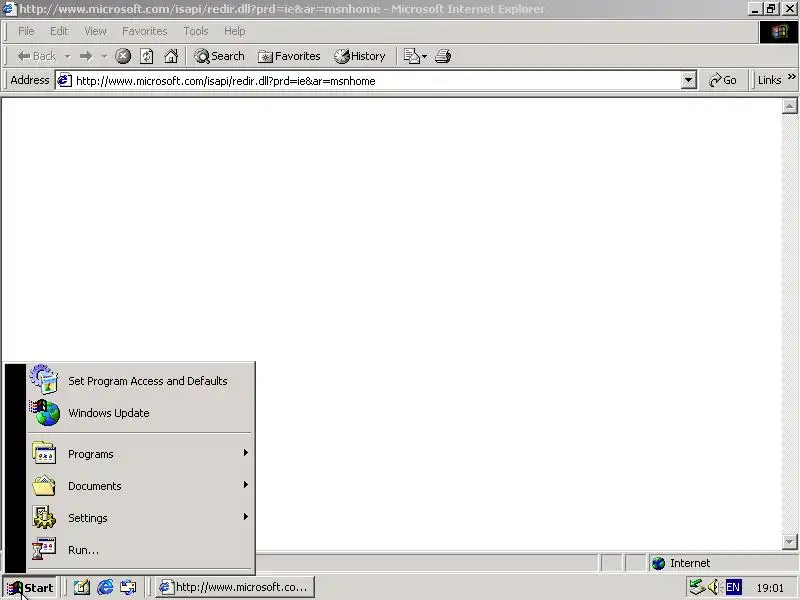Click the Start button
Image resolution: width=800 pixels, height=600 pixels.
click(30, 588)
